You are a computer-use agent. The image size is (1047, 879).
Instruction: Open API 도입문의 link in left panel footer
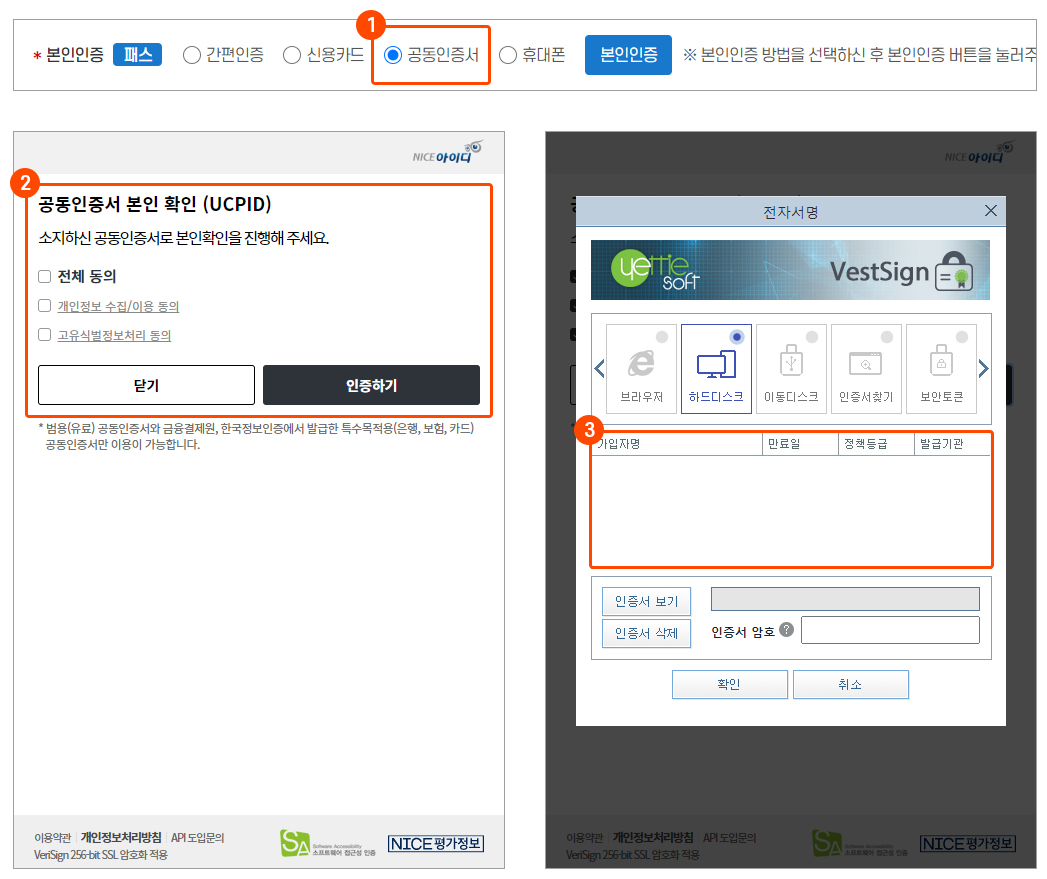pos(198,838)
